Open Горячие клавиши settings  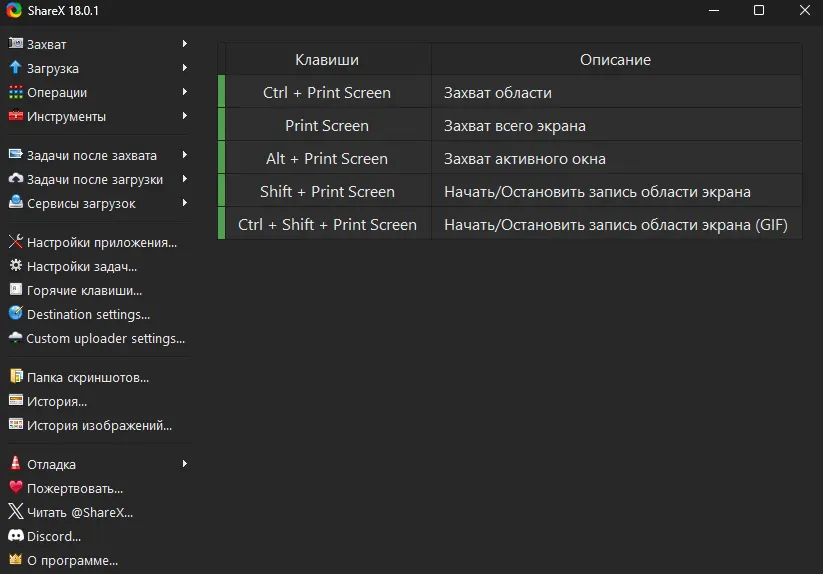(84, 290)
